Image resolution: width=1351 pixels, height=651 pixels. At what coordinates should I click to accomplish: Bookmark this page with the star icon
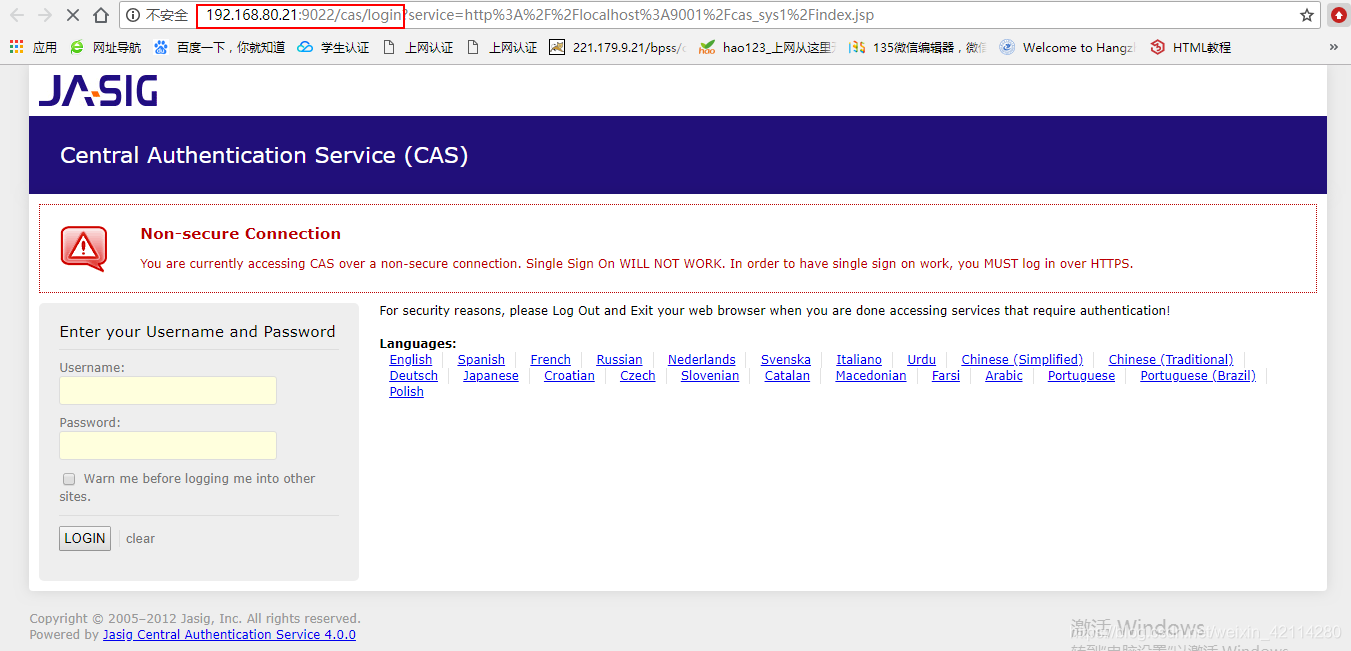pos(1306,15)
